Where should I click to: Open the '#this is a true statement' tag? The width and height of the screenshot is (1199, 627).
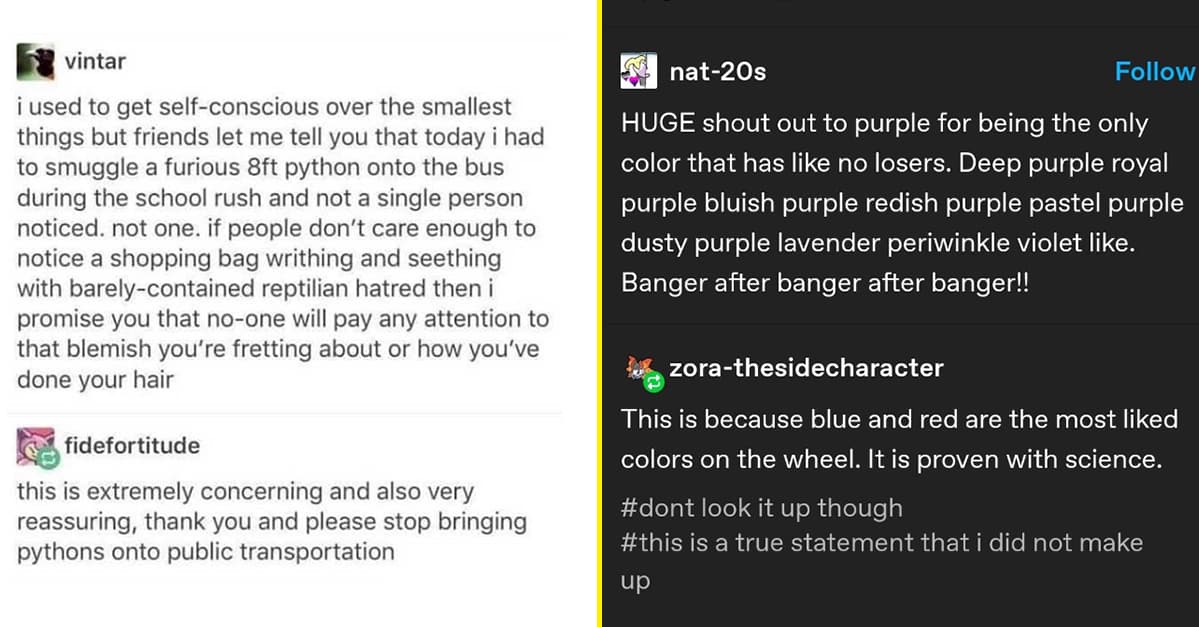(881, 543)
